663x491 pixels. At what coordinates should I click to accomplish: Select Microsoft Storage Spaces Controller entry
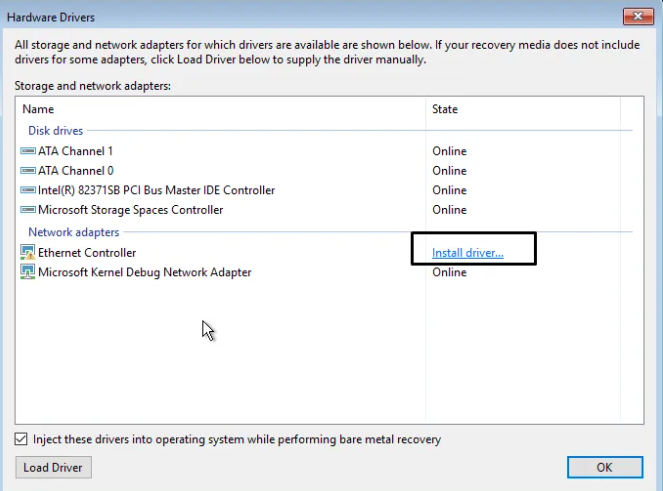click(x=130, y=210)
